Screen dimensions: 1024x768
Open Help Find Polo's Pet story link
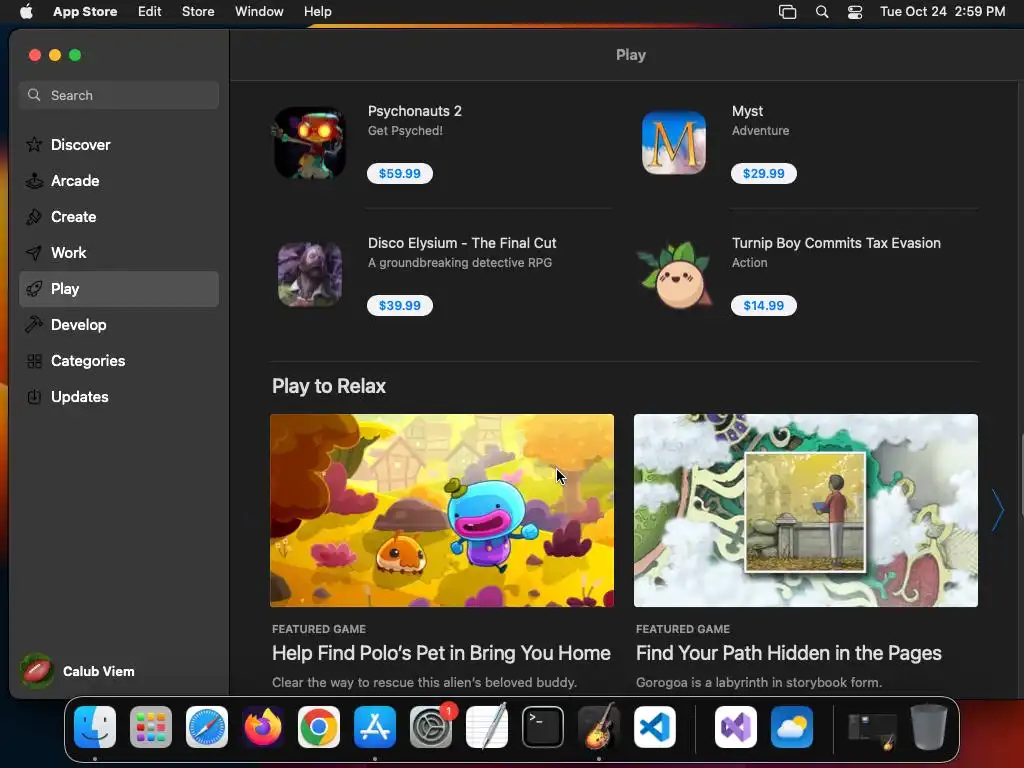pyautogui.click(x=441, y=653)
